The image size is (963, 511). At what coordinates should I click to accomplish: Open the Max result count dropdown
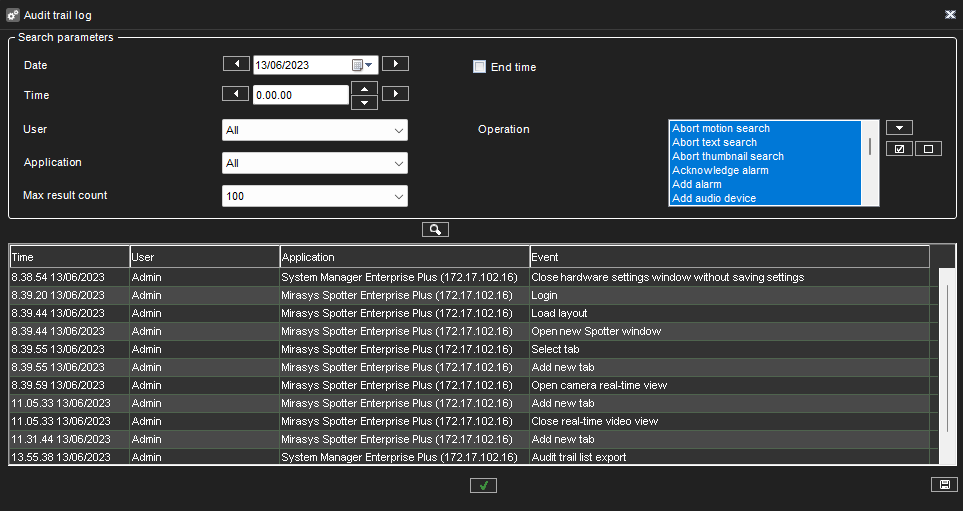(315, 196)
